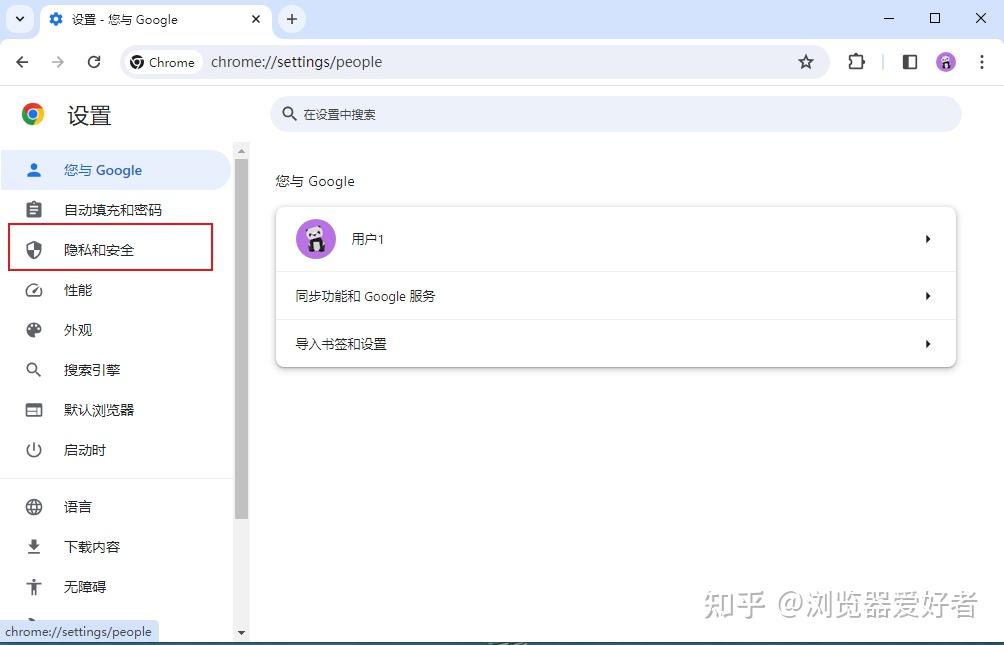Open the 用户1 profile row

[615, 239]
